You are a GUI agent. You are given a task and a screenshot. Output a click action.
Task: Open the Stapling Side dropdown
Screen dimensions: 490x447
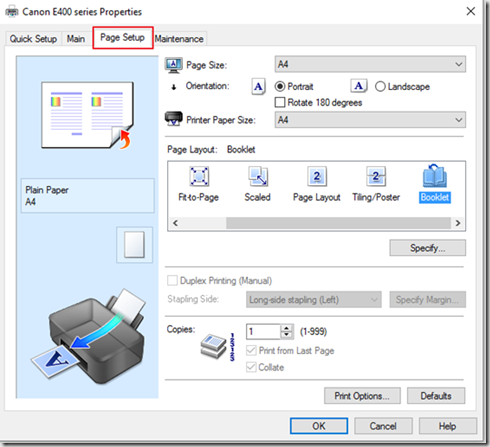tap(314, 299)
